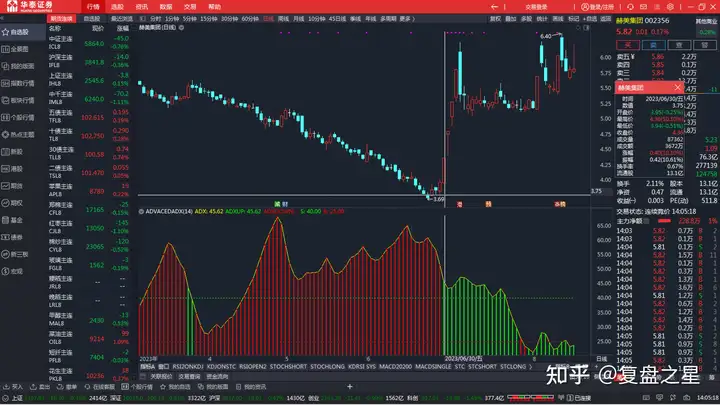Open 新三板 in left sidebar
The height and width of the screenshot is (405, 720).
tap(15, 254)
